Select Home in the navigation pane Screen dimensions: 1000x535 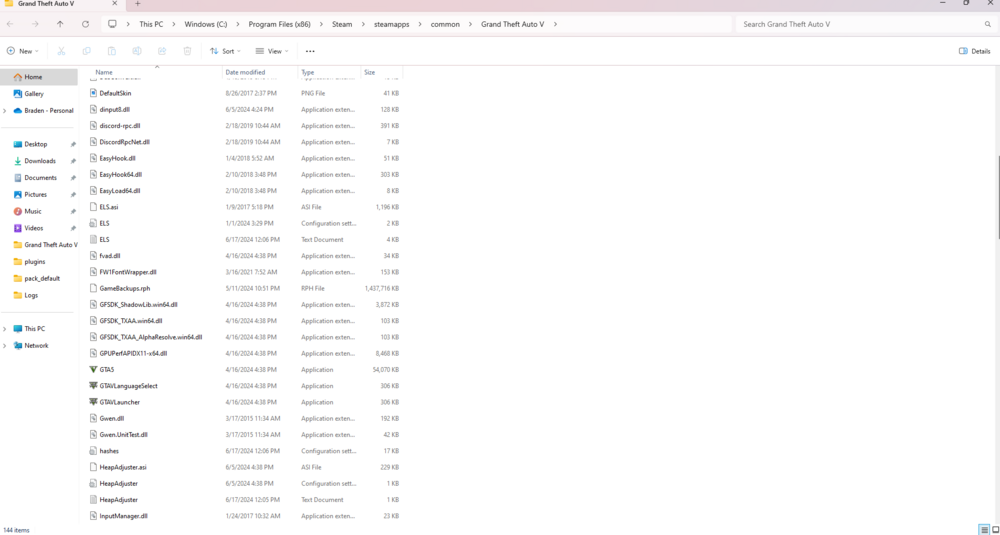[39, 77]
